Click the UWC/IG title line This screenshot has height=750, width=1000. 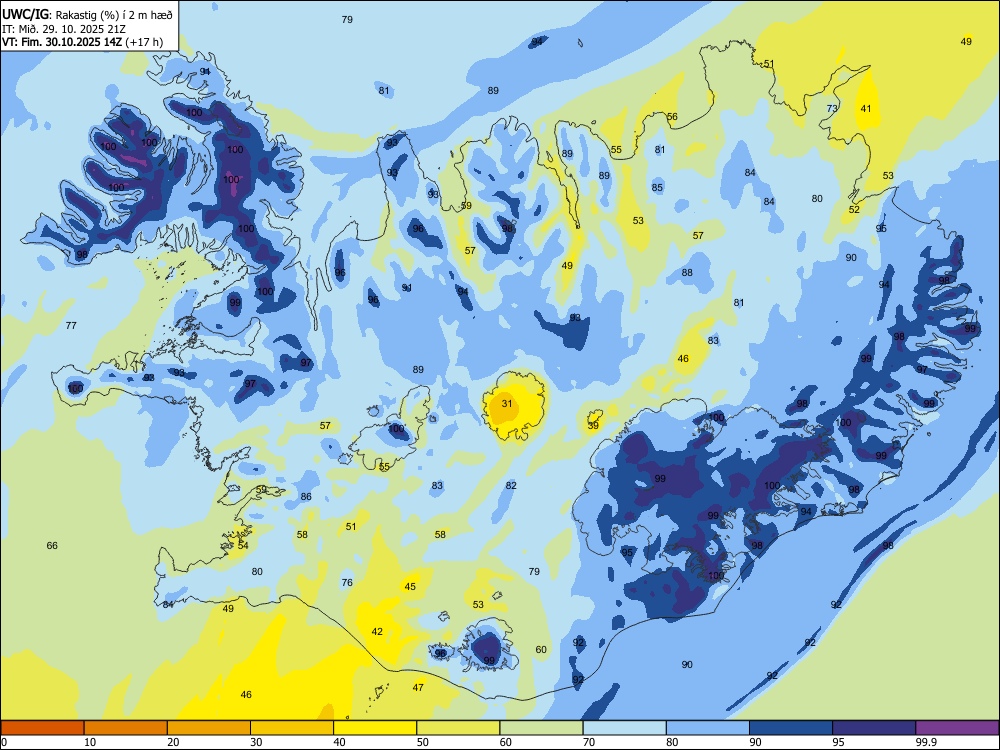(87, 15)
